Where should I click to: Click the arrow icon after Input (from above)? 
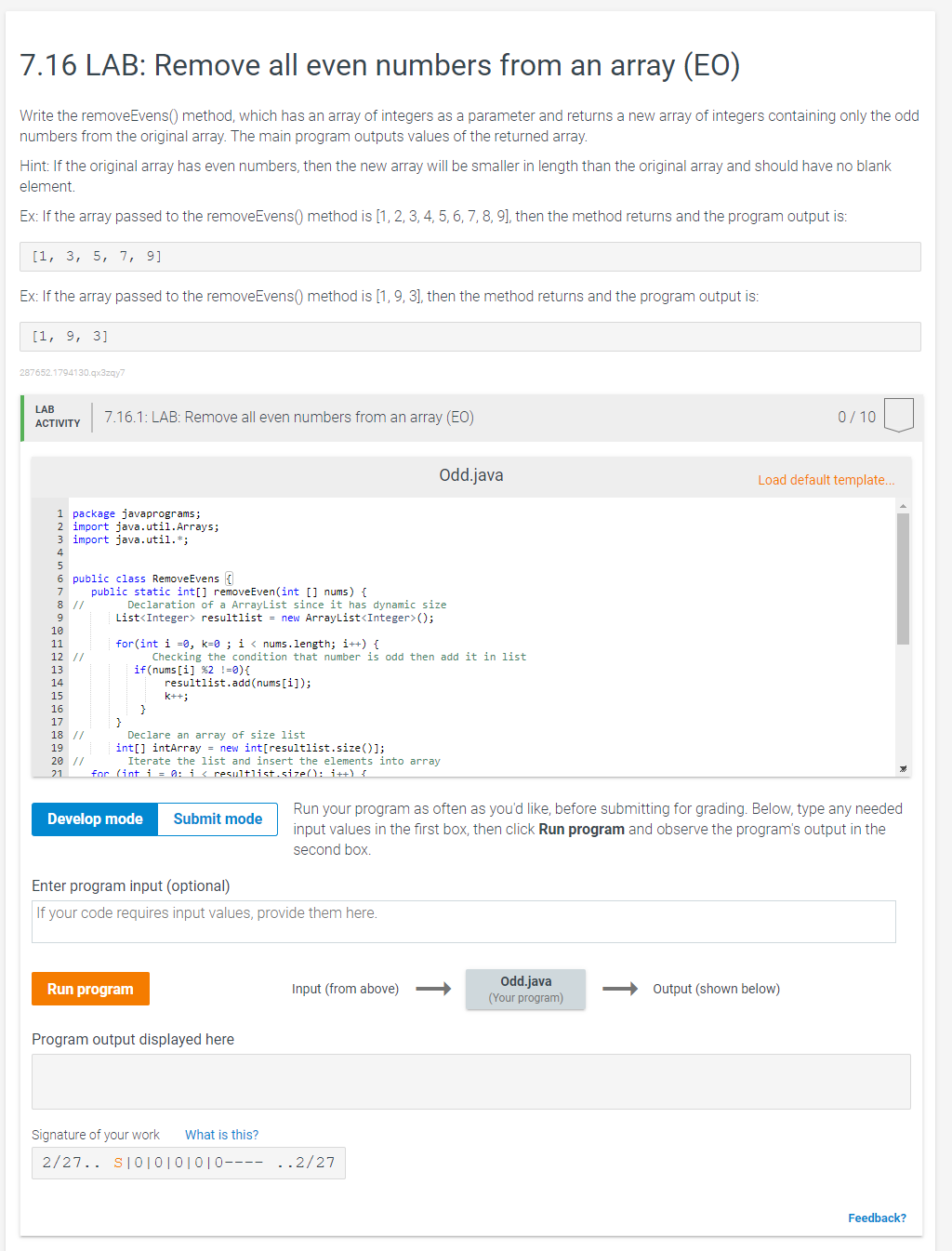pos(431,989)
